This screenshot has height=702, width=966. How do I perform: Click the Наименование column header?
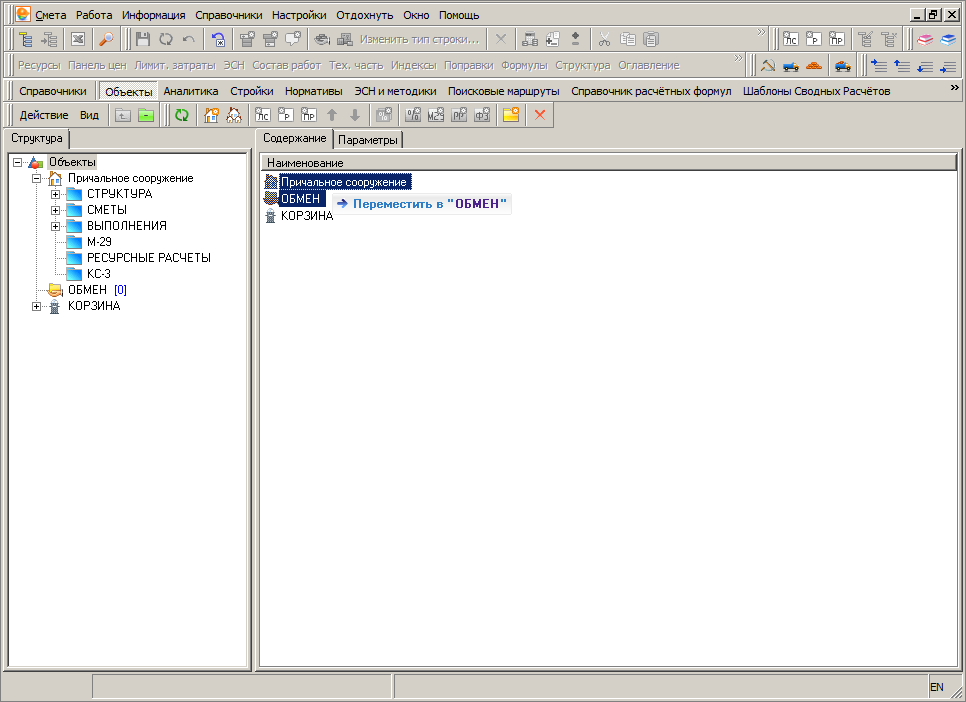click(607, 163)
